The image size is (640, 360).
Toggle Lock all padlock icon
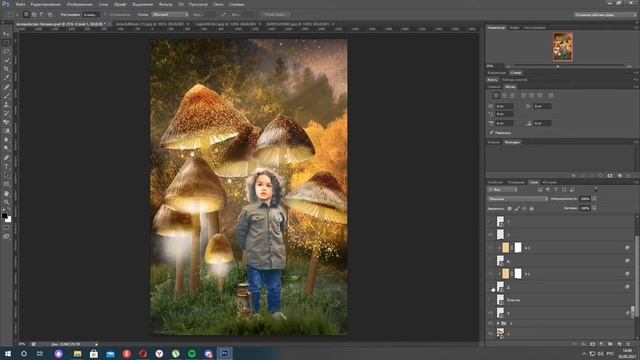click(531, 209)
